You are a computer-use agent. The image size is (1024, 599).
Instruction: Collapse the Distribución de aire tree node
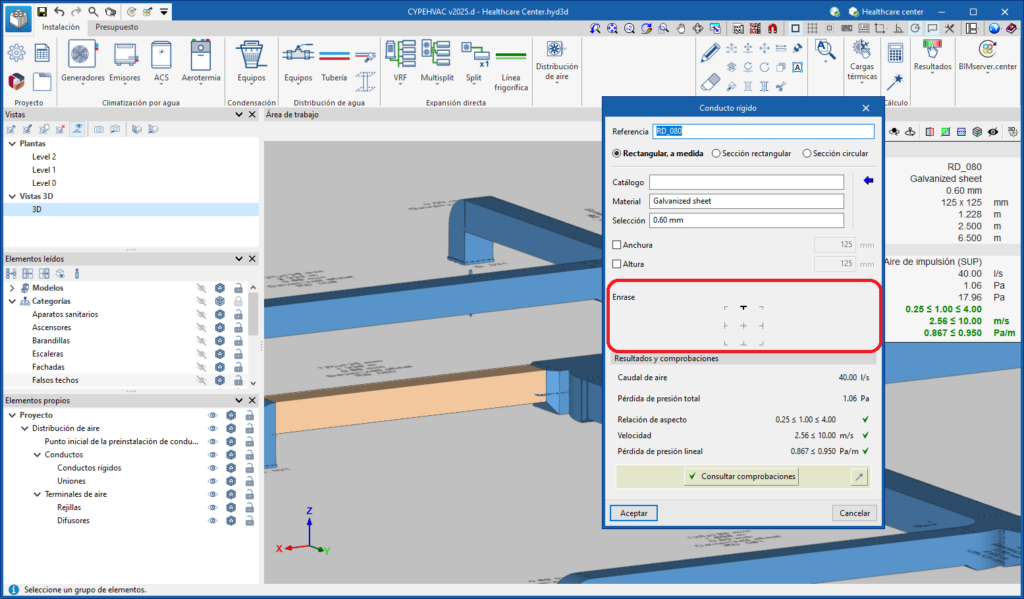point(24,428)
